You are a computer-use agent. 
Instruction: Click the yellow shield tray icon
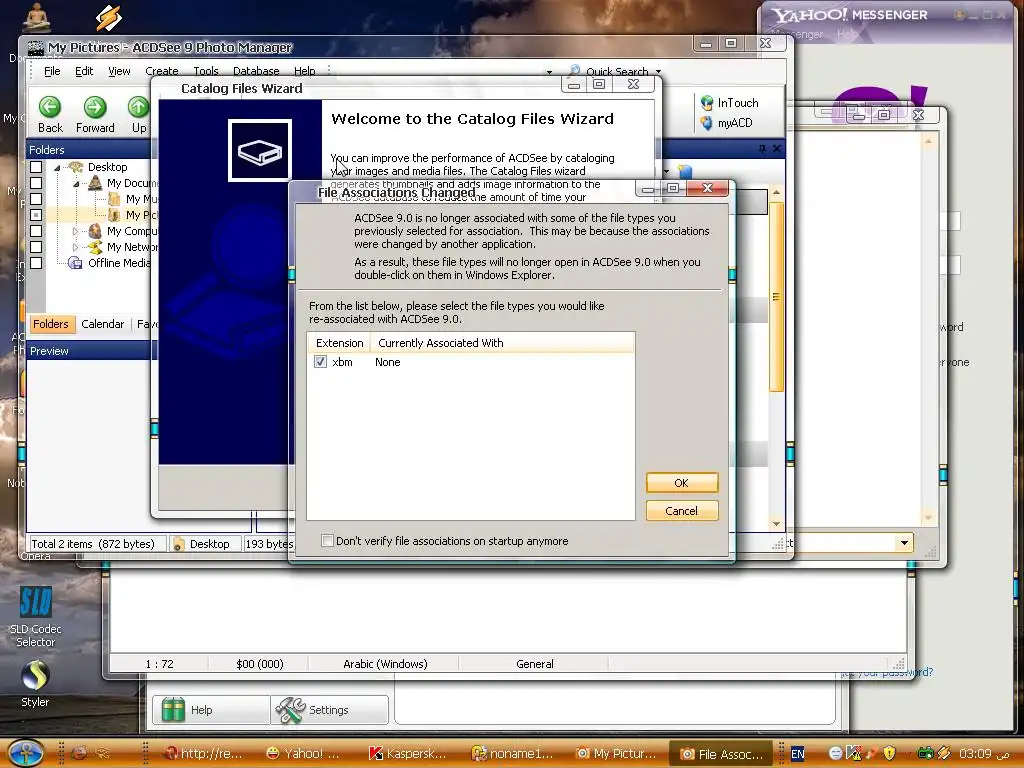889,753
